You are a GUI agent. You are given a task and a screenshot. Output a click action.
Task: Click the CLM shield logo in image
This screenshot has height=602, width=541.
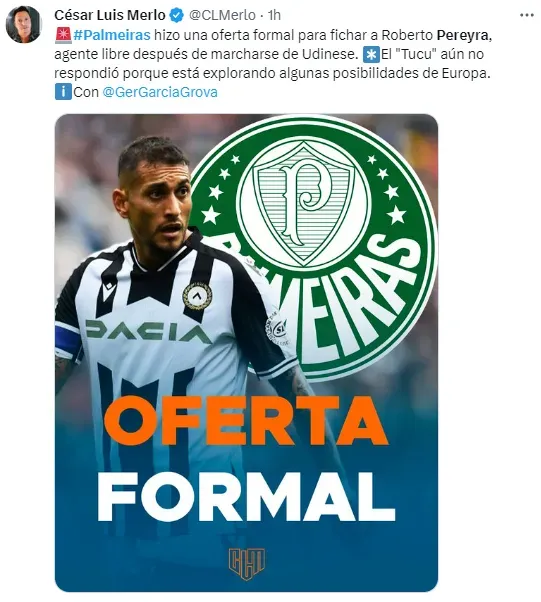point(247,563)
